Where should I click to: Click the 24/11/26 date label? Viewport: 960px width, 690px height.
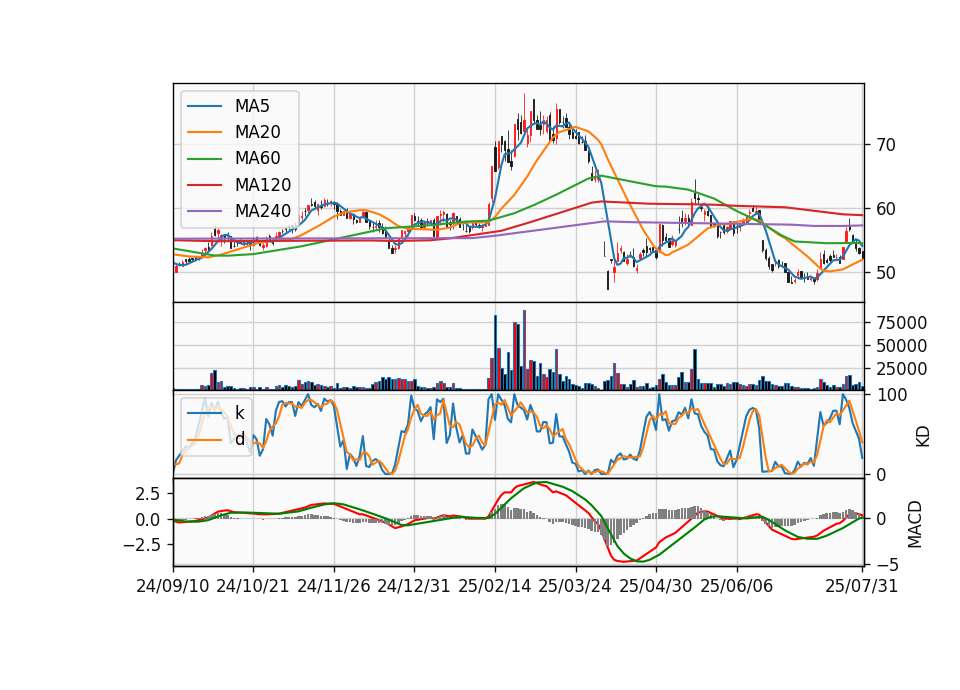[334, 586]
